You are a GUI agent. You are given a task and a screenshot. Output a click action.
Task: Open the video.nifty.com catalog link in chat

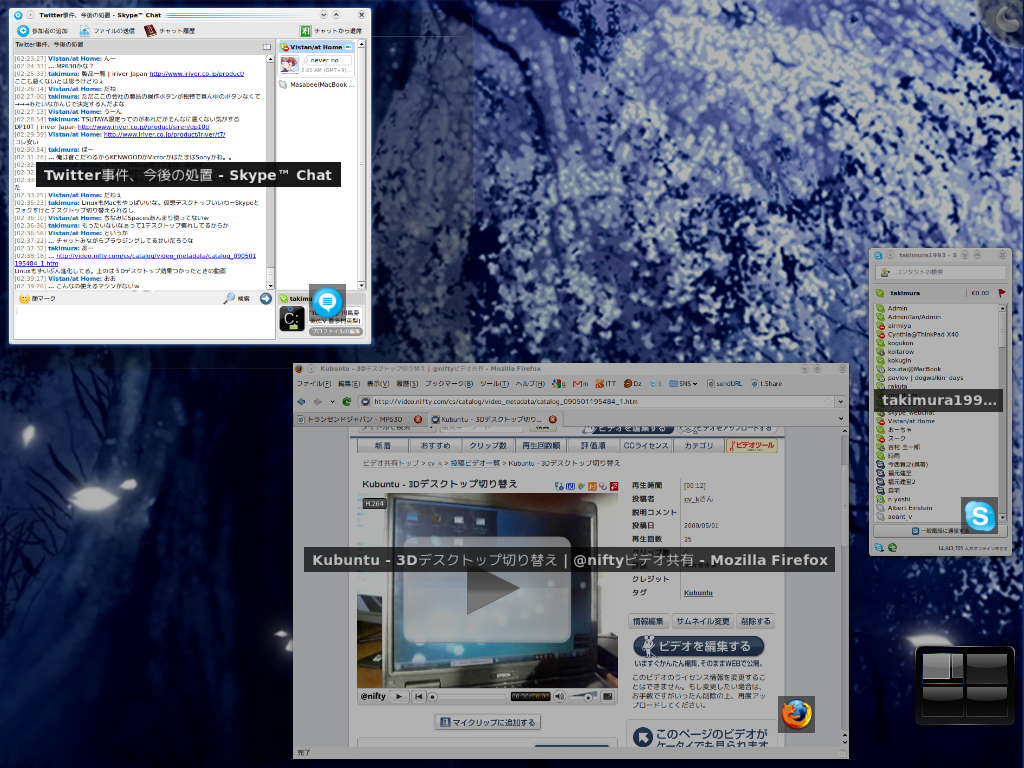pos(156,256)
